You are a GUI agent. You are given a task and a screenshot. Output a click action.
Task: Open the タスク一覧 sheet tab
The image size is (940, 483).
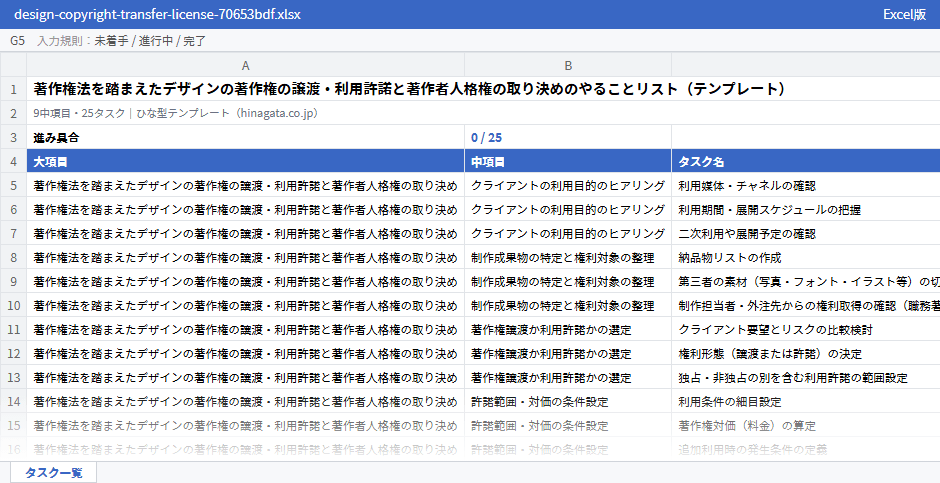(53, 472)
